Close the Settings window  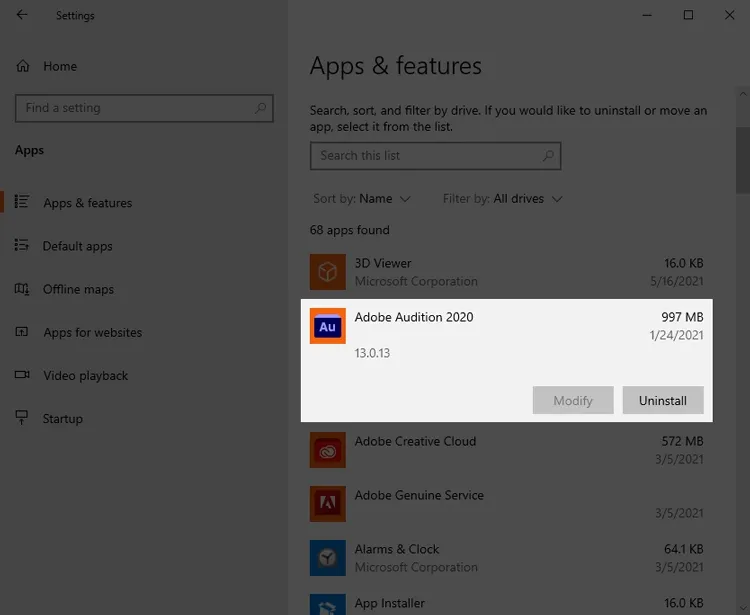(x=729, y=15)
